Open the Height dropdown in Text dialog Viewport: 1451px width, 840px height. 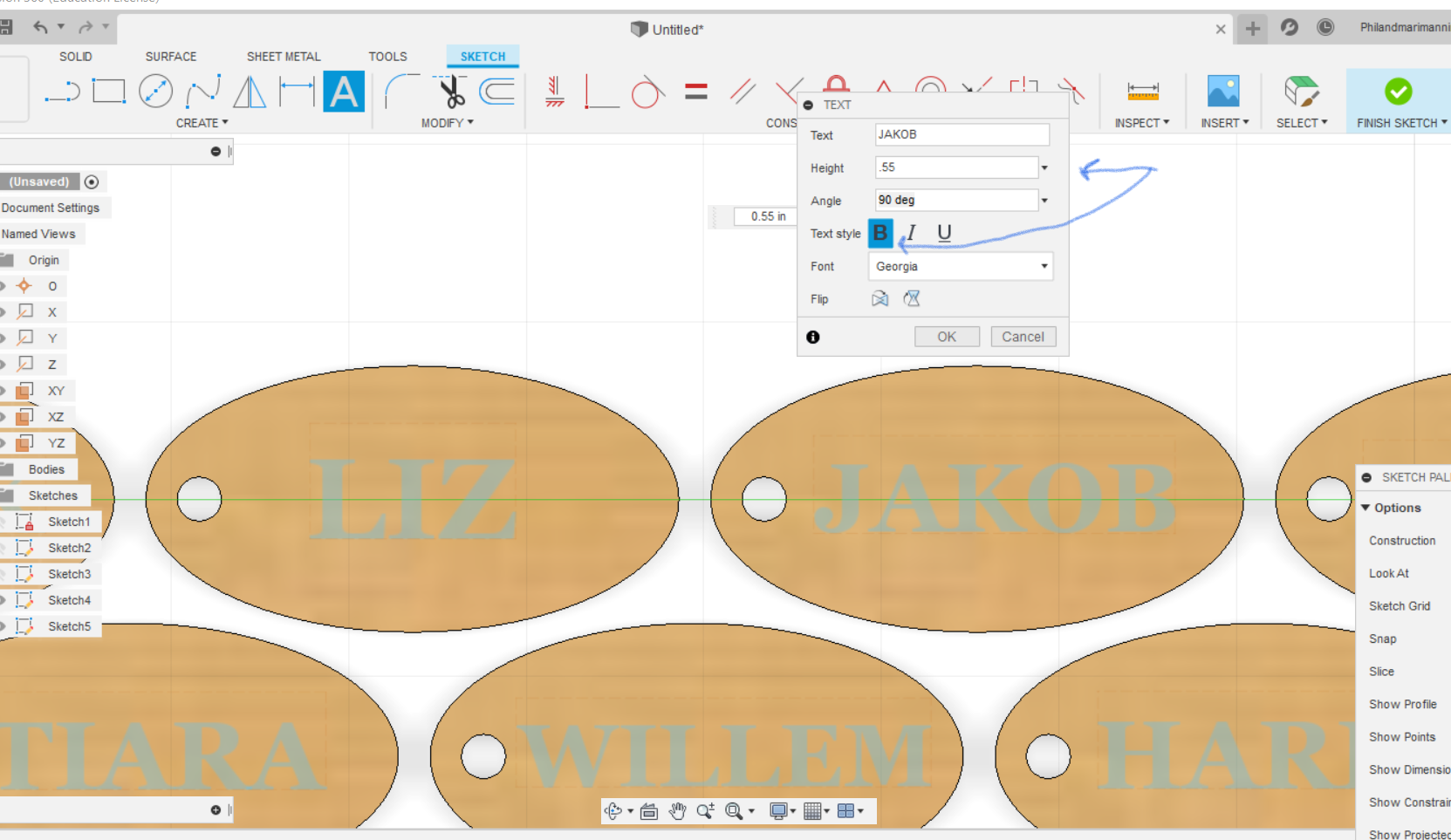tap(1044, 167)
